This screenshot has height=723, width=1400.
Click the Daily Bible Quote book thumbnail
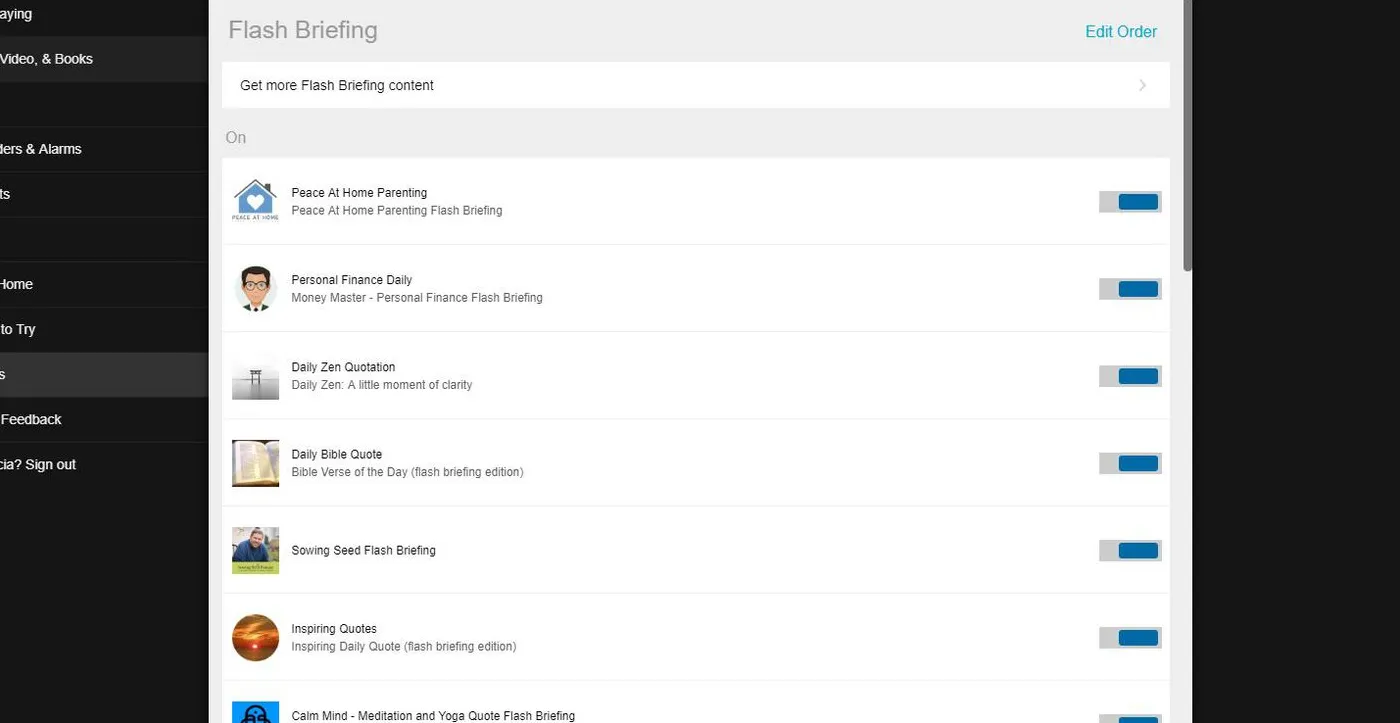(x=255, y=462)
